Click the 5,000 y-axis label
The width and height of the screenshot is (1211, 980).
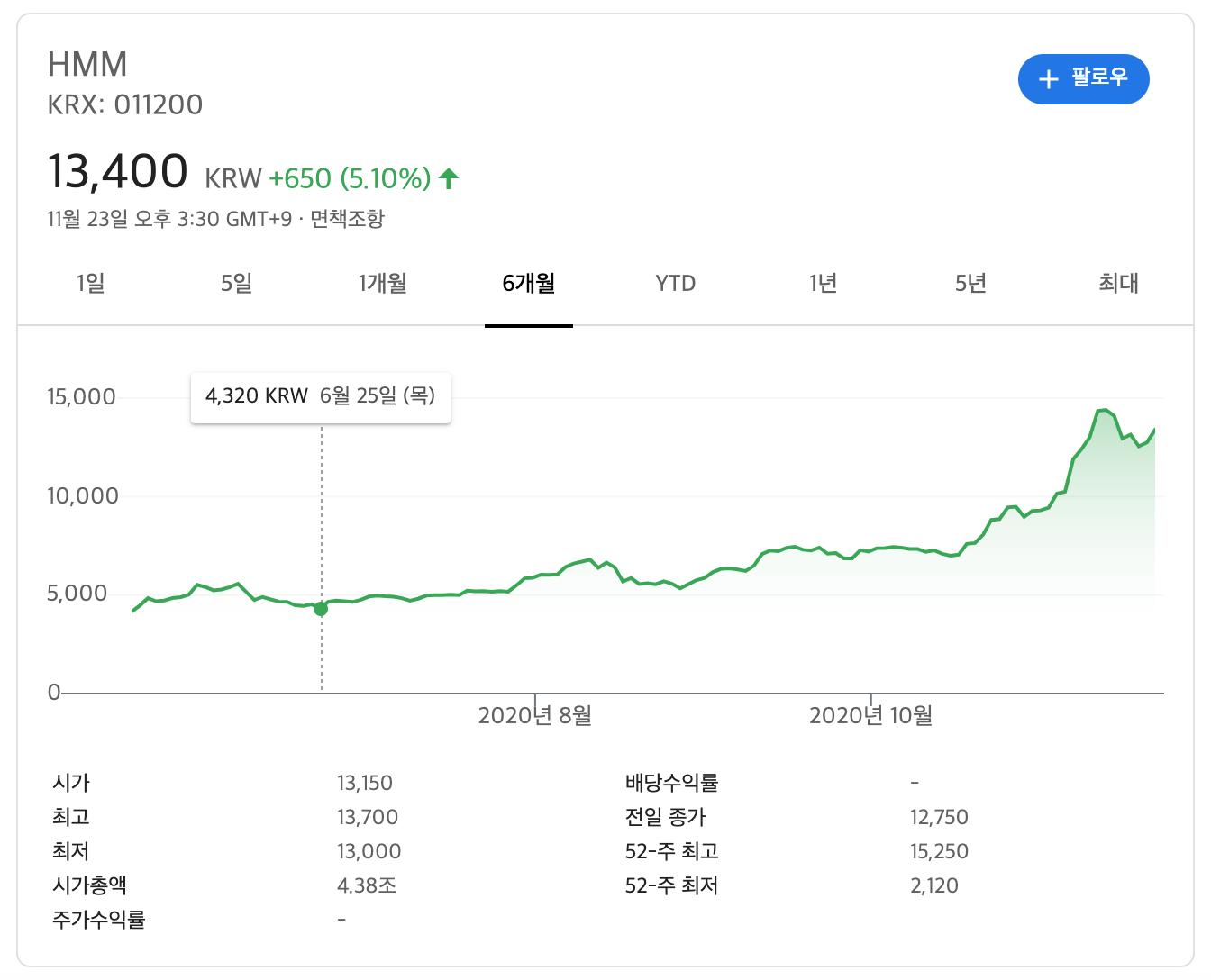click(x=77, y=594)
